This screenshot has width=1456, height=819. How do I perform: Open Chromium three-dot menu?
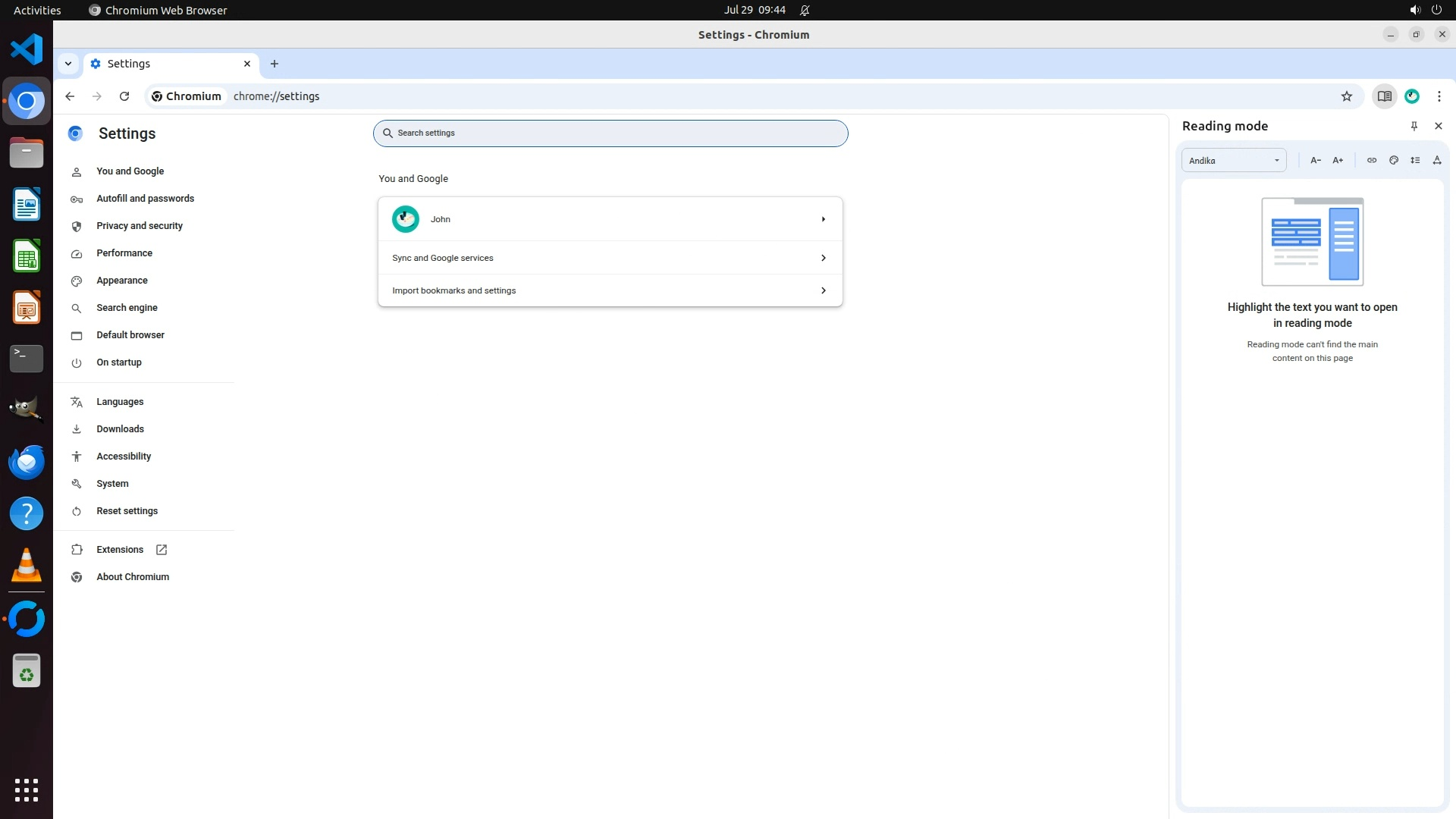coord(1439,96)
